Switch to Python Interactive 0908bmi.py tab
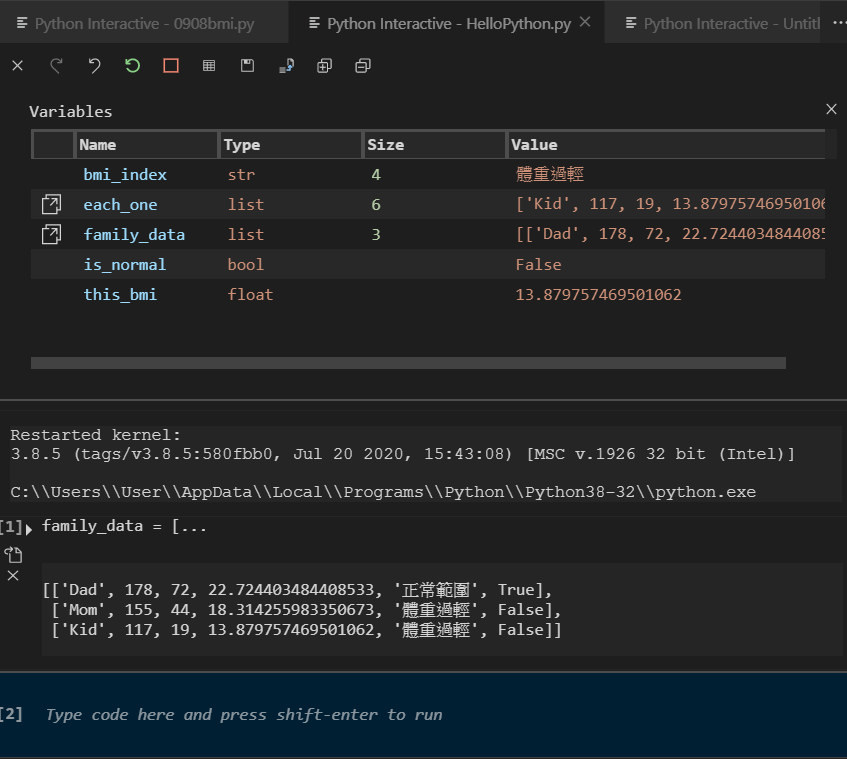 143,23
